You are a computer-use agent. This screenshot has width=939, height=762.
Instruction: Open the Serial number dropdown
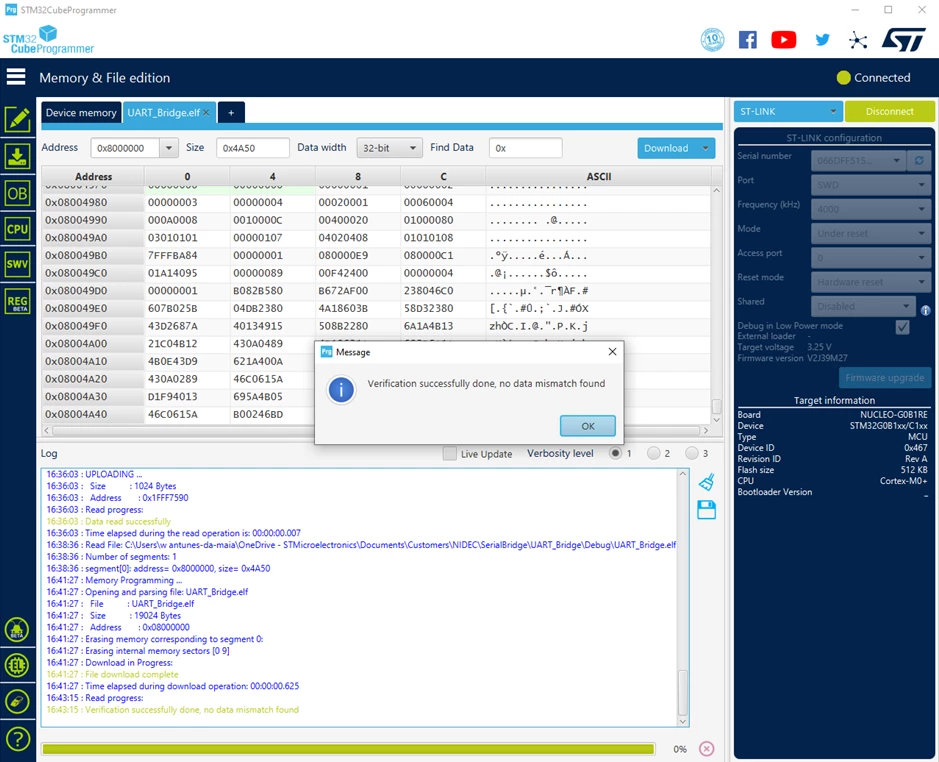pos(858,161)
